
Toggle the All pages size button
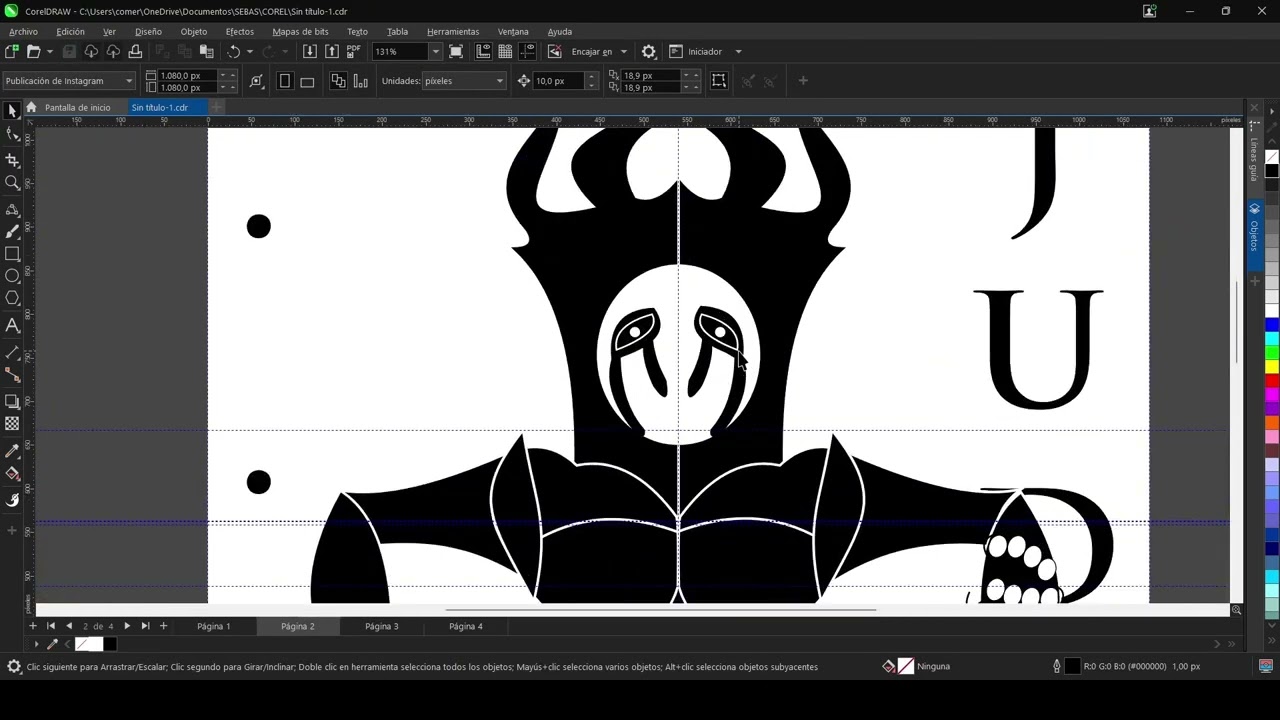point(338,81)
